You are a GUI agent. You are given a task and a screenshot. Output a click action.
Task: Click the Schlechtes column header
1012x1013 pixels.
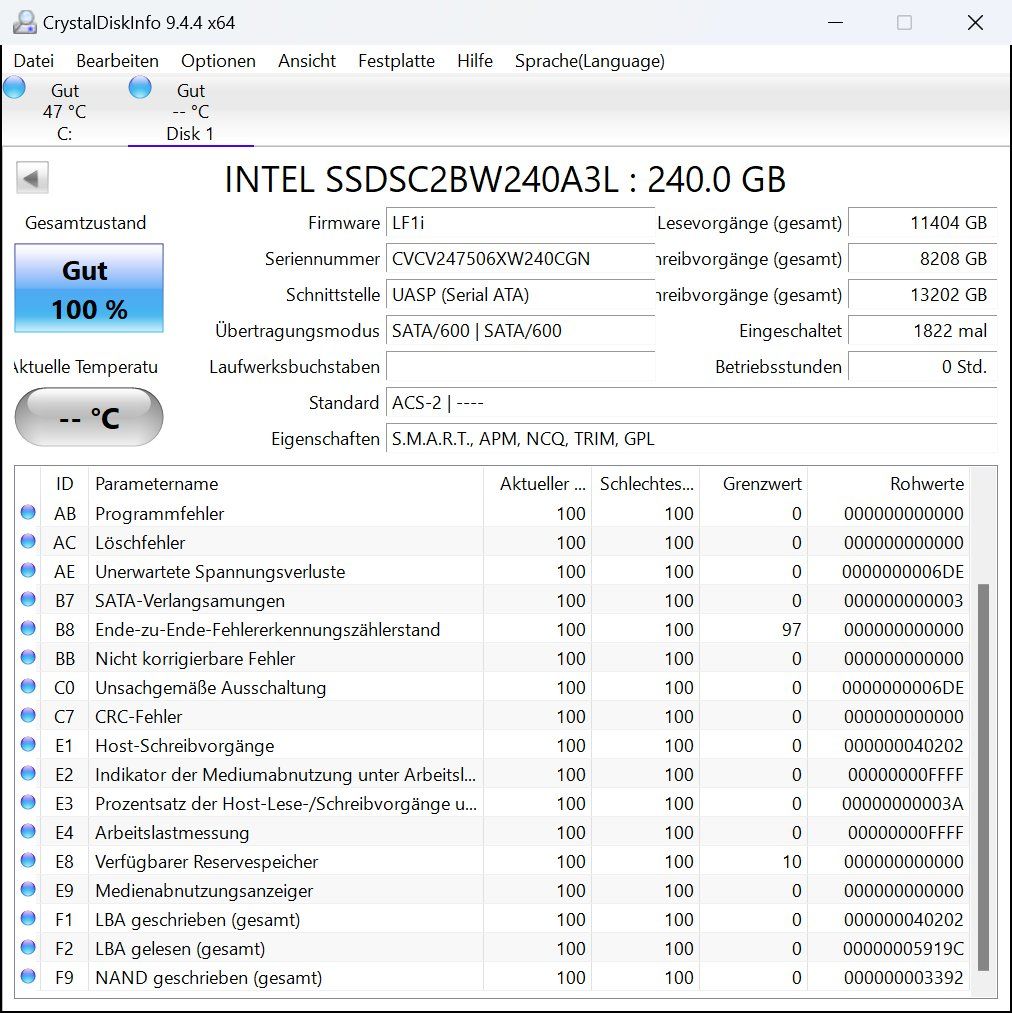pos(646,484)
